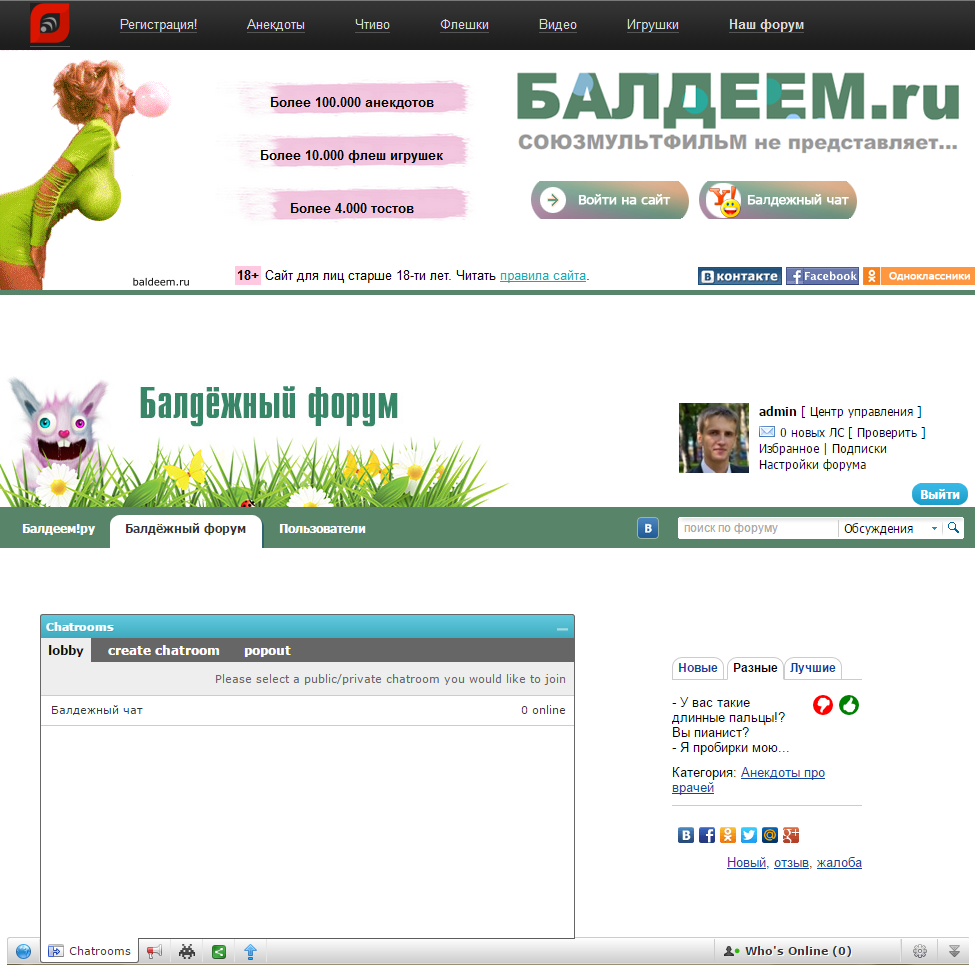Open the отзыв link
This screenshot has width=975, height=965.
tap(792, 863)
